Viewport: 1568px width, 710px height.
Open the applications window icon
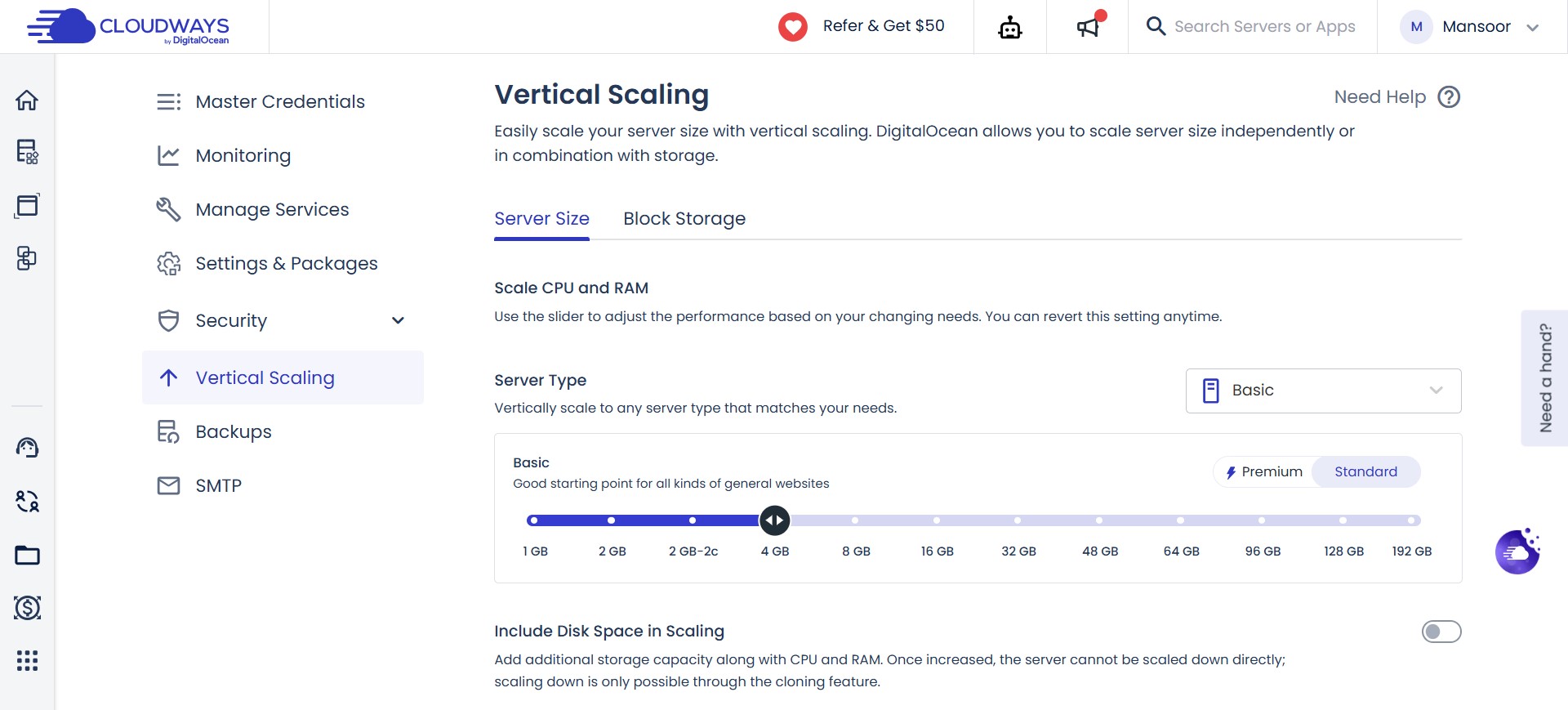point(27,205)
